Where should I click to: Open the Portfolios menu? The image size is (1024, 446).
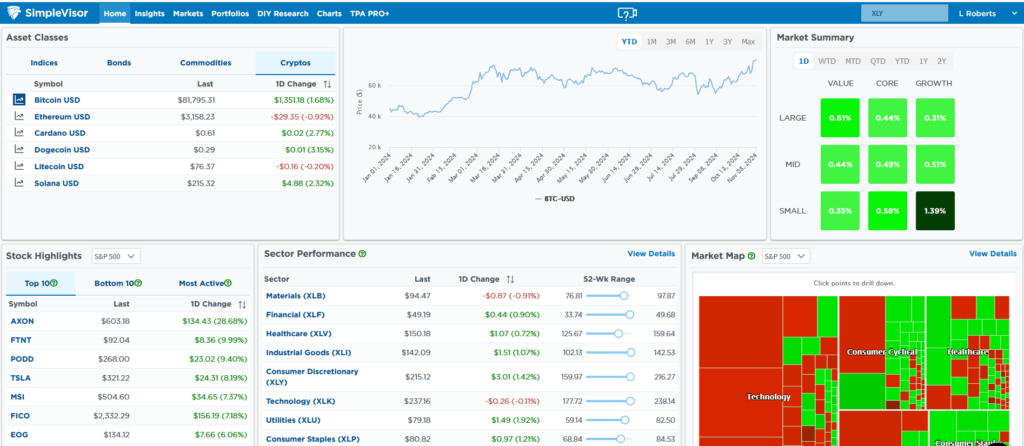pyautogui.click(x=230, y=13)
